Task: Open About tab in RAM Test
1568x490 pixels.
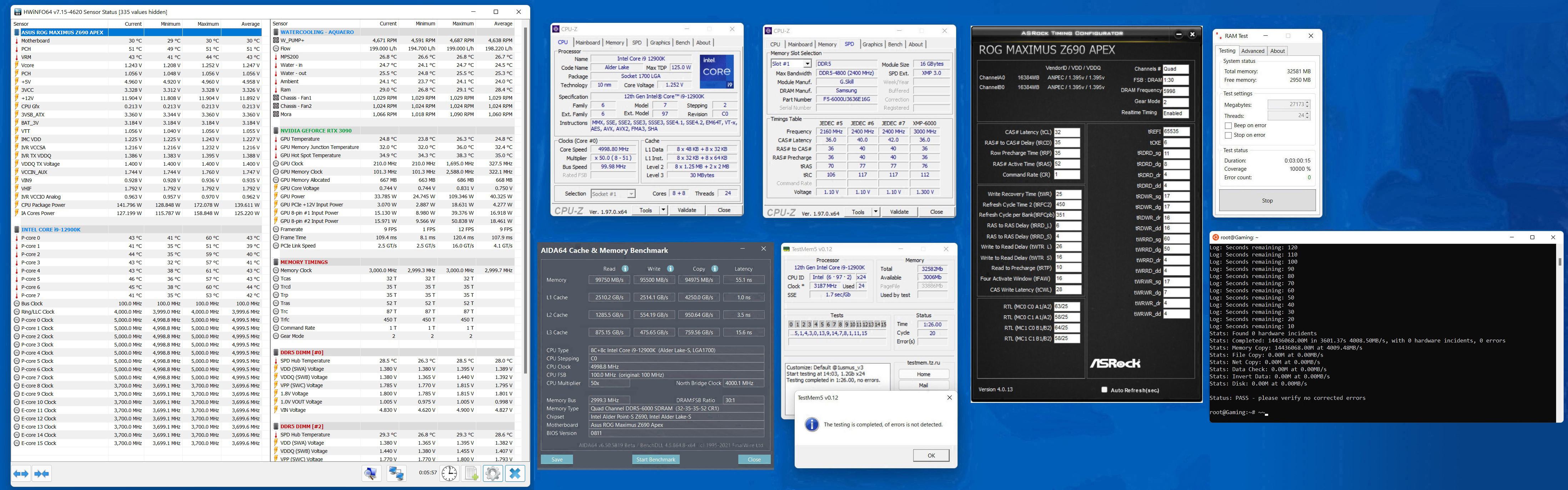Action: tap(1277, 51)
